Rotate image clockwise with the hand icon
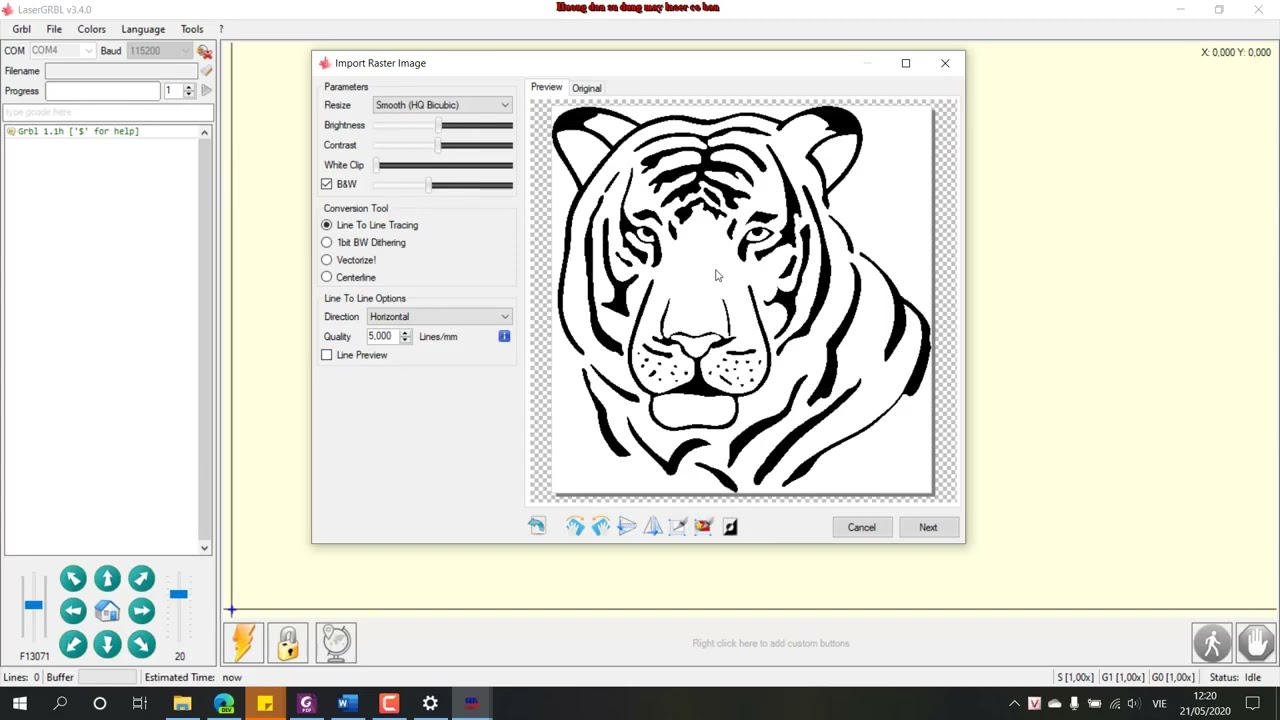Image resolution: width=1280 pixels, height=720 pixels. tap(575, 526)
